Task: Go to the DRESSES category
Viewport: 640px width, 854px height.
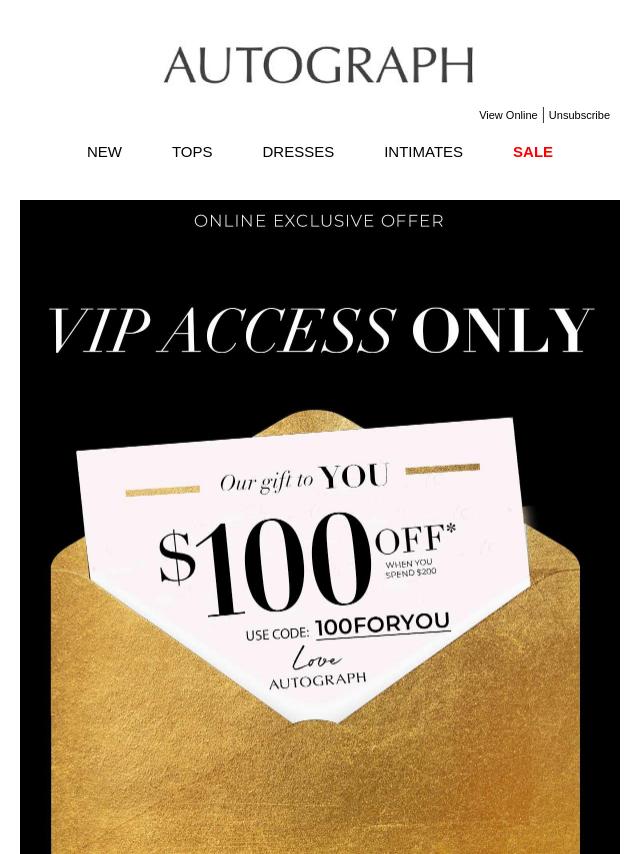Action: 298,152
